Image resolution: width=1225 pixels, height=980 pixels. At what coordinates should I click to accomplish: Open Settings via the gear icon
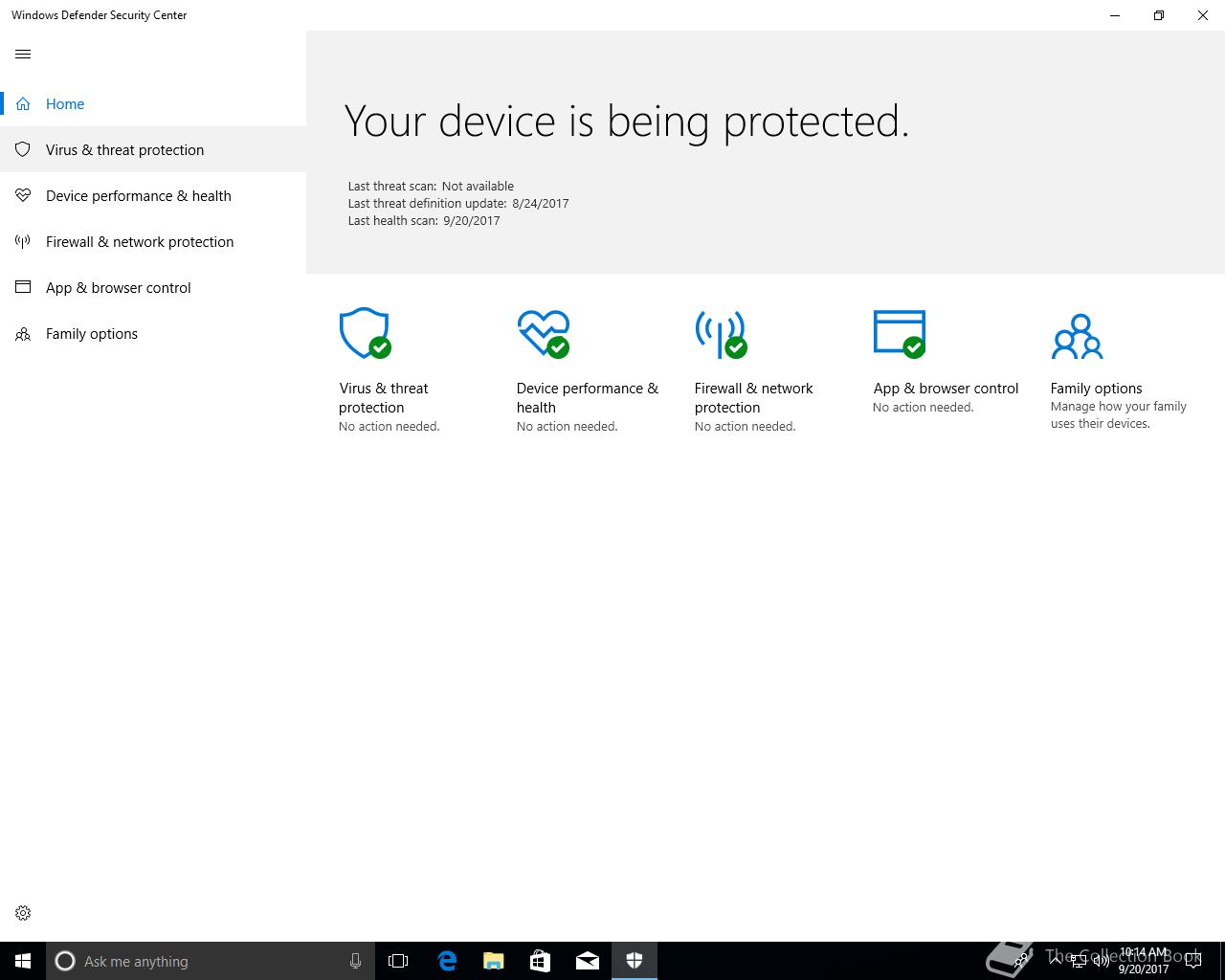click(23, 913)
